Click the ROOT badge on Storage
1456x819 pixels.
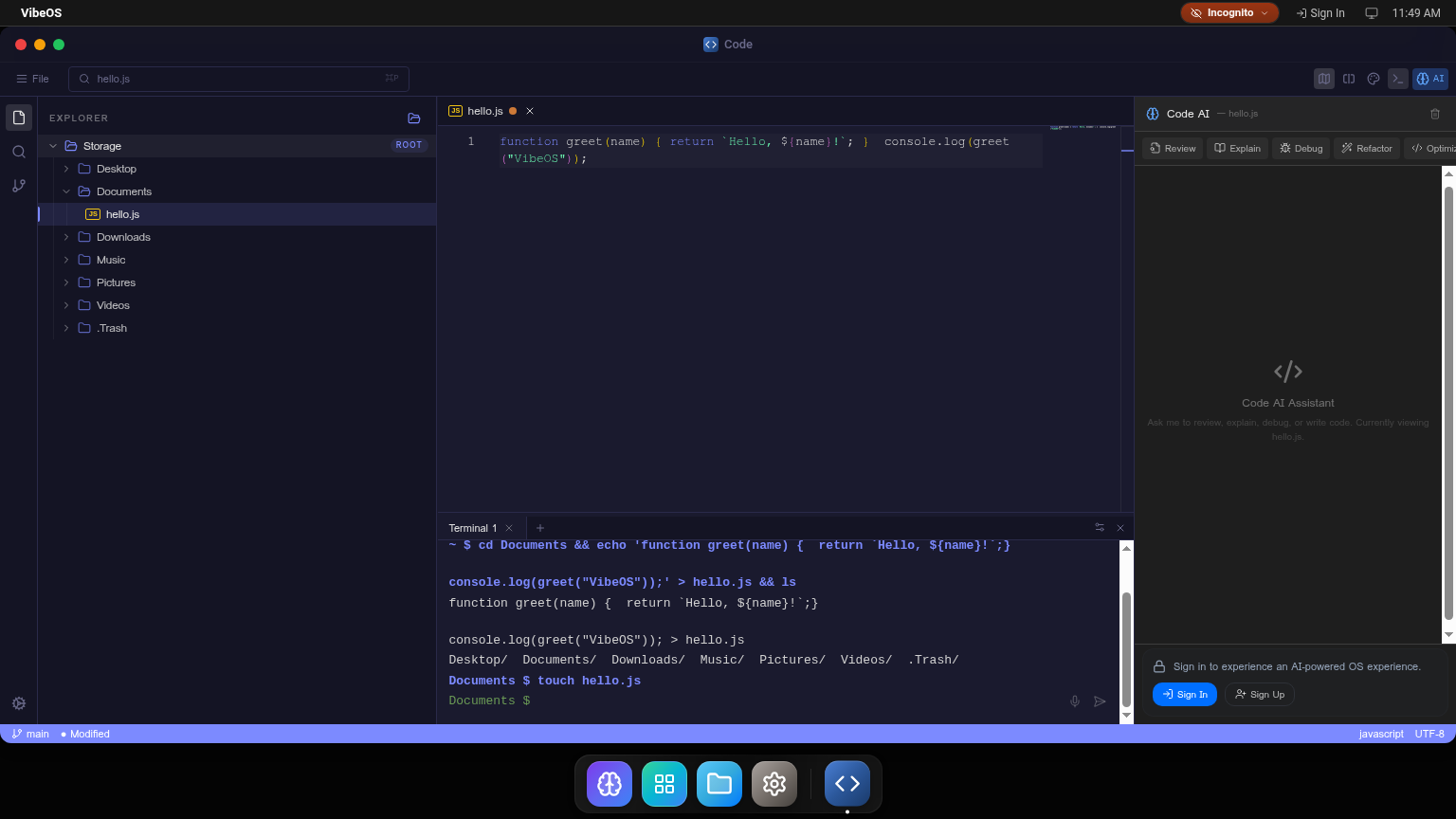[409, 145]
